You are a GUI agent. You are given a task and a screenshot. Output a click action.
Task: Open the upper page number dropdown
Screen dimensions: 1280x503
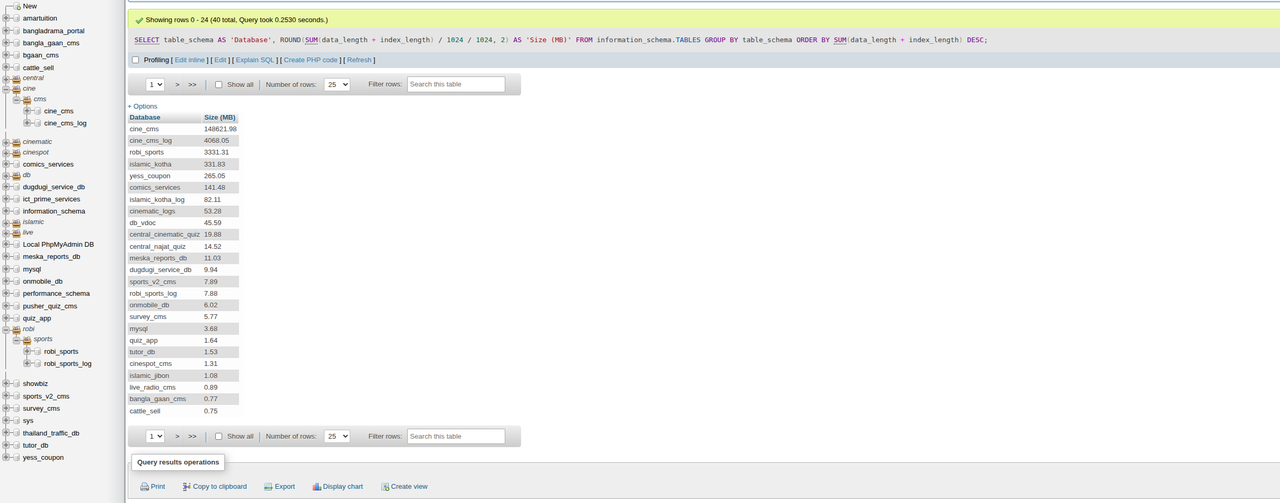point(155,85)
